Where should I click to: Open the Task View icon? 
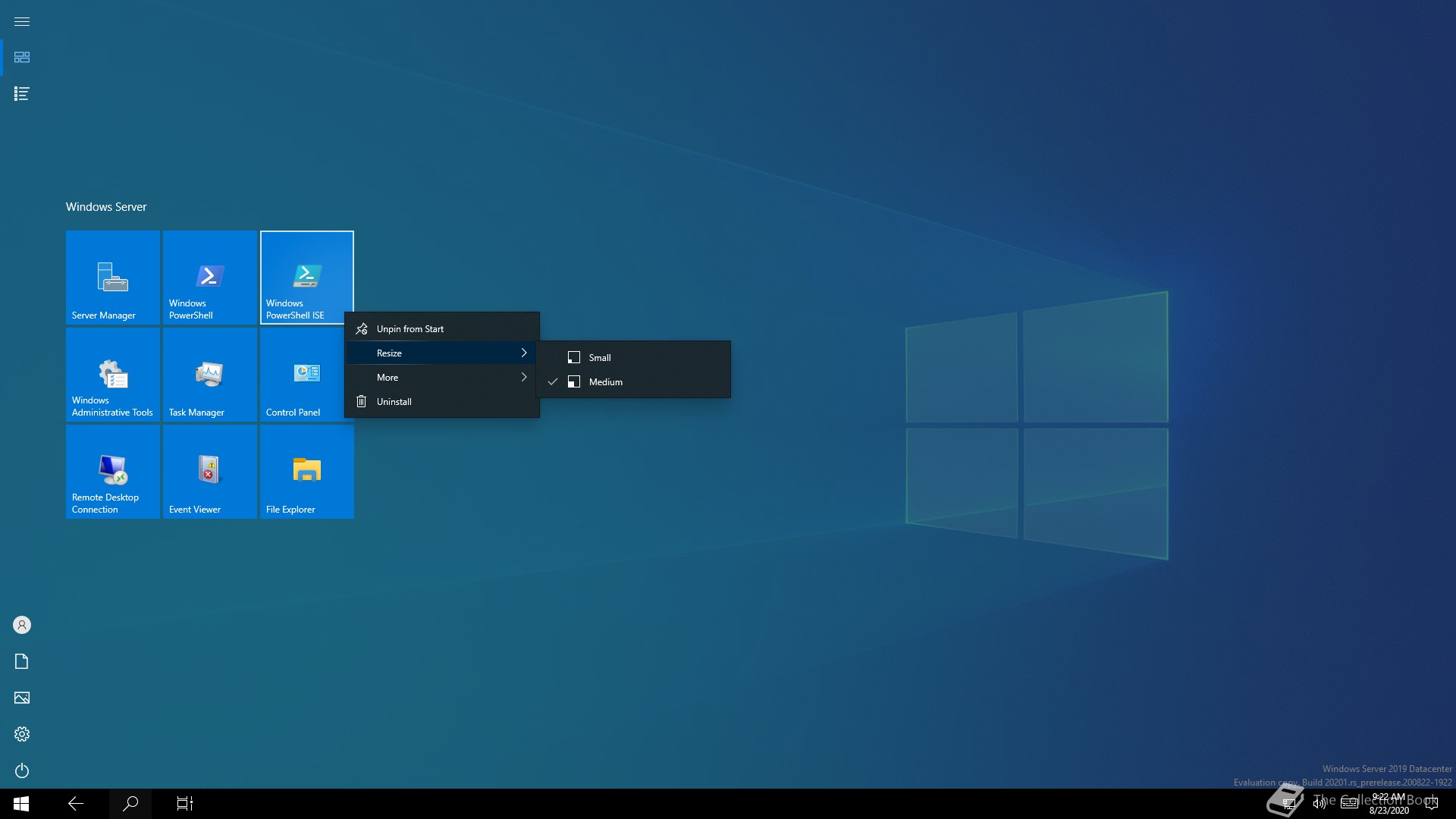click(x=185, y=804)
